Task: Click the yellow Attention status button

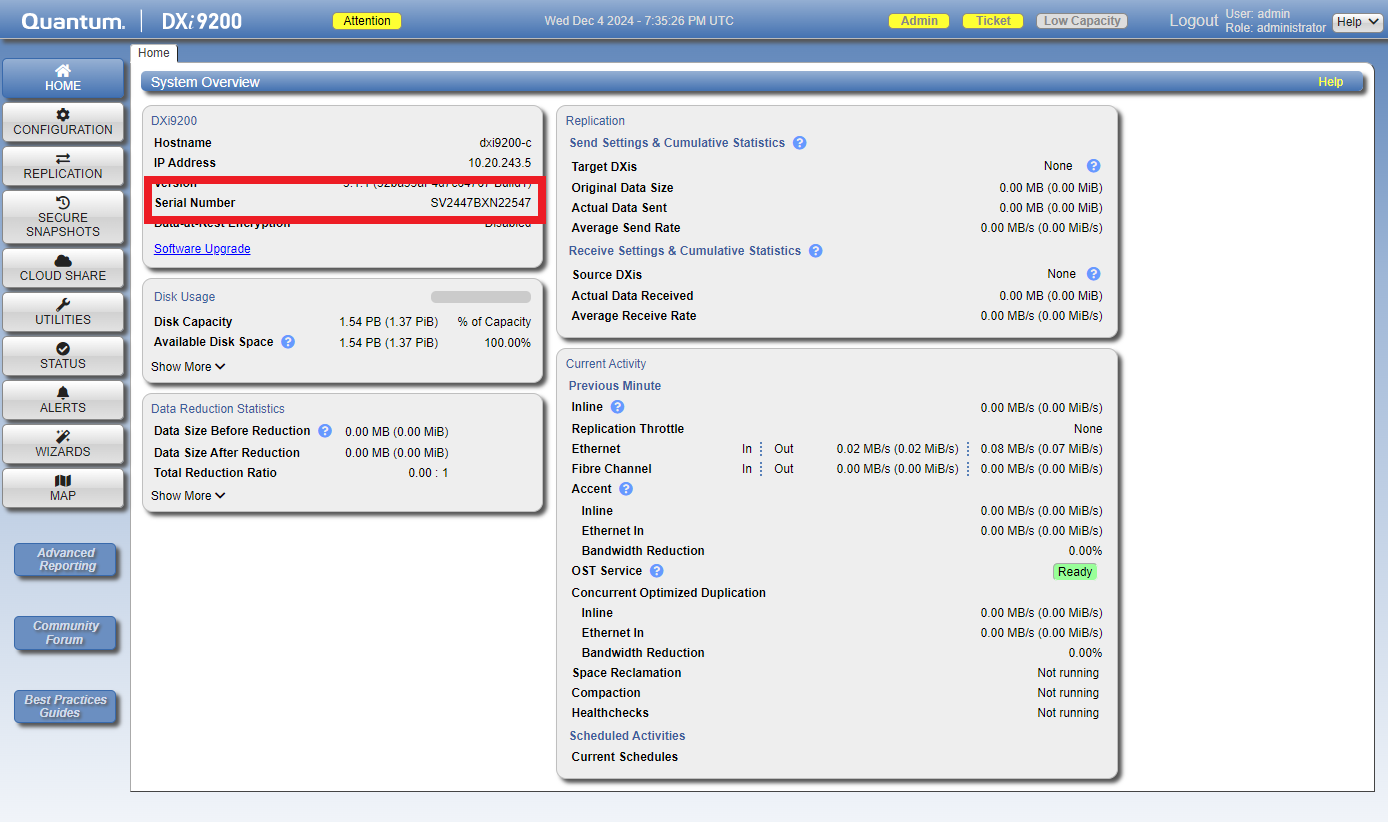Action: [367, 21]
